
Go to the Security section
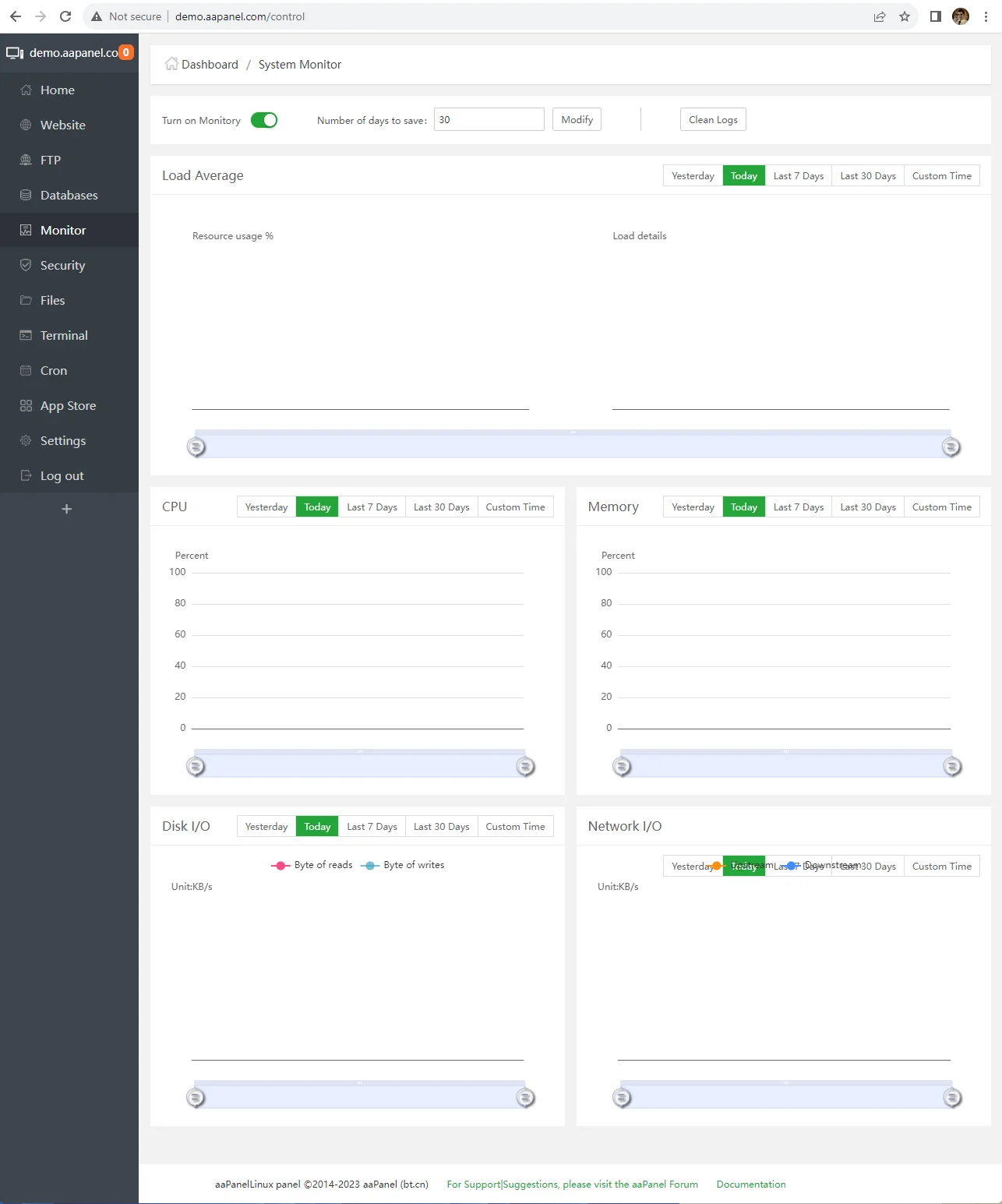62,265
